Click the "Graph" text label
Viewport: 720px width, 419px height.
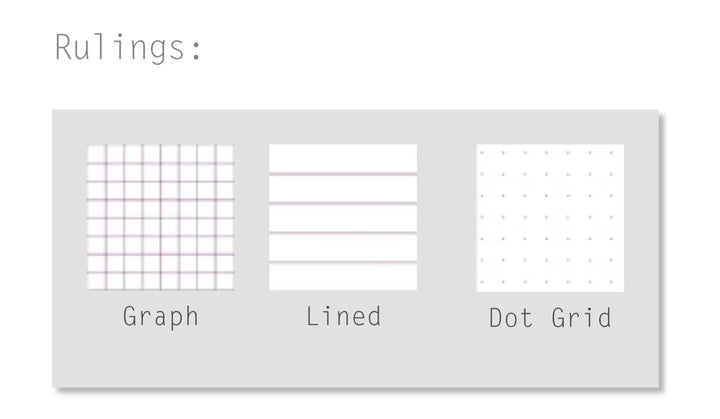161,317
